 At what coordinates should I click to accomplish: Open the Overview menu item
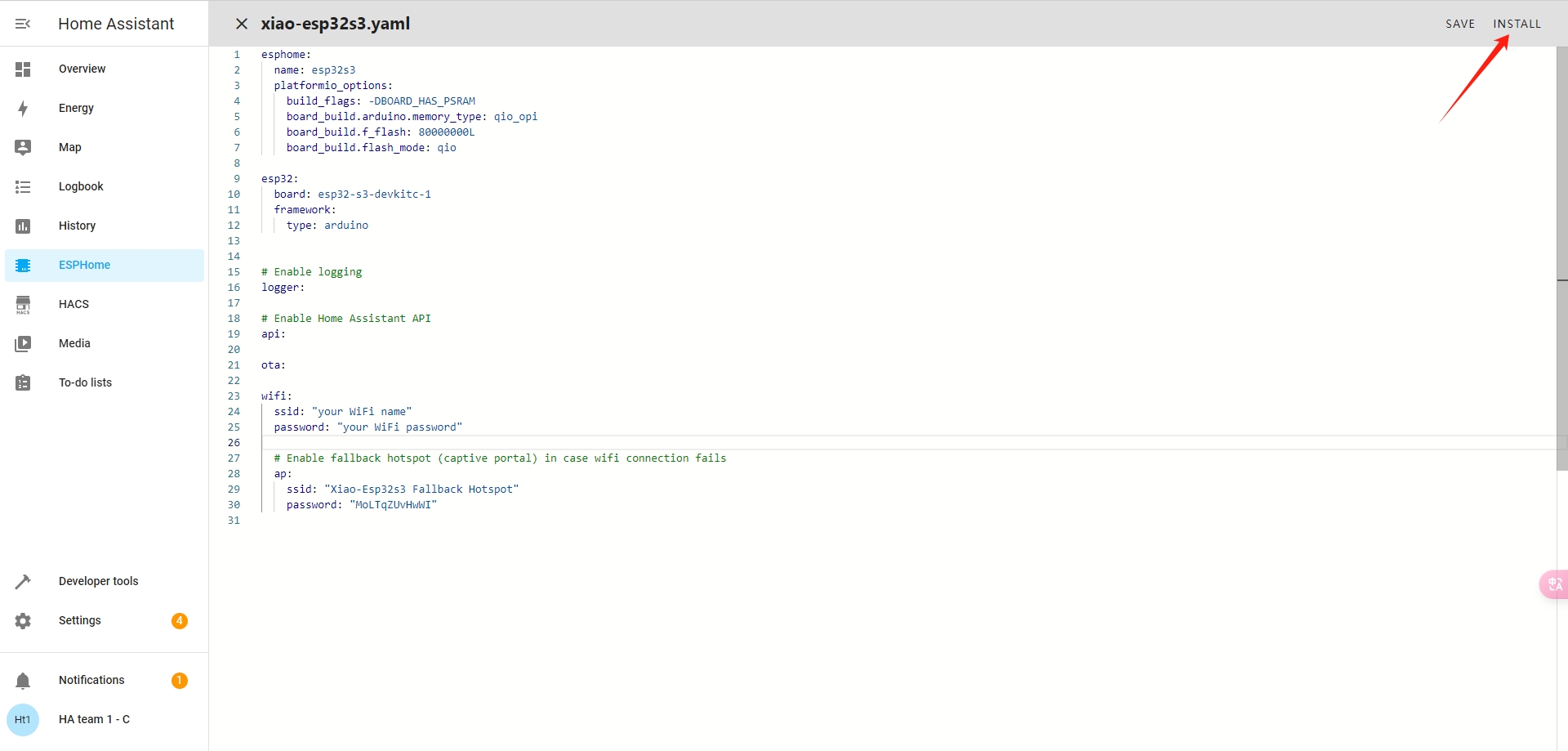(x=105, y=69)
